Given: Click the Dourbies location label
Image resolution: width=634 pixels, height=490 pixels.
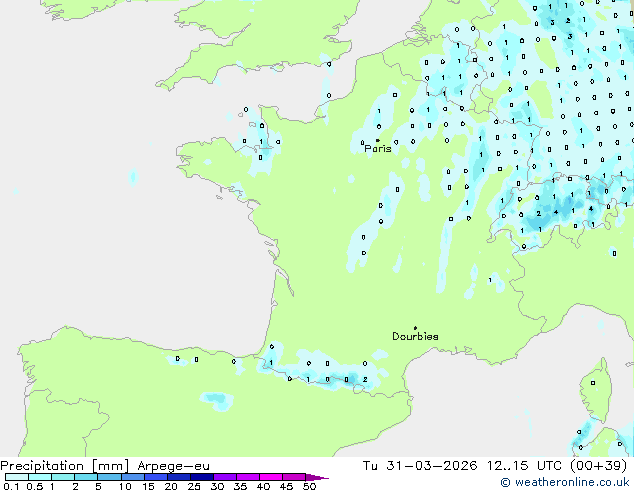Looking at the screenshot, I should [x=415, y=336].
